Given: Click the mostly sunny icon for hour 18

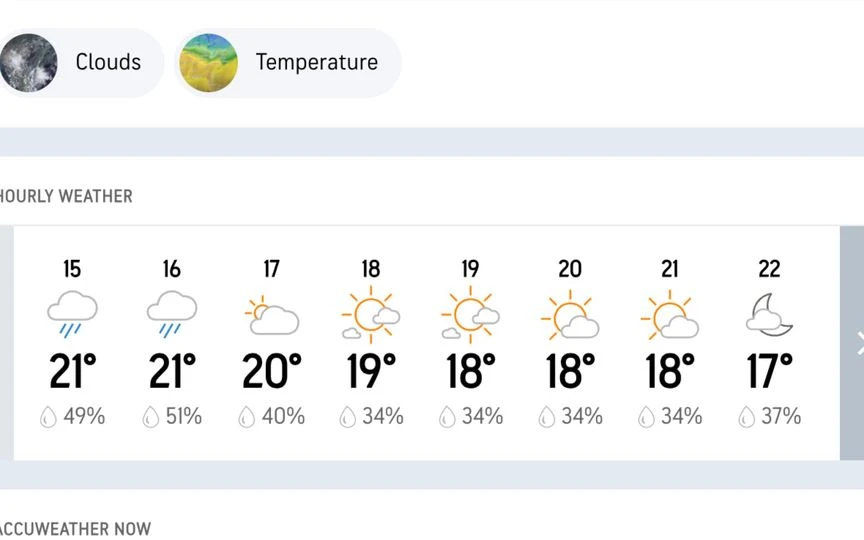Looking at the screenshot, I should click(371, 315).
